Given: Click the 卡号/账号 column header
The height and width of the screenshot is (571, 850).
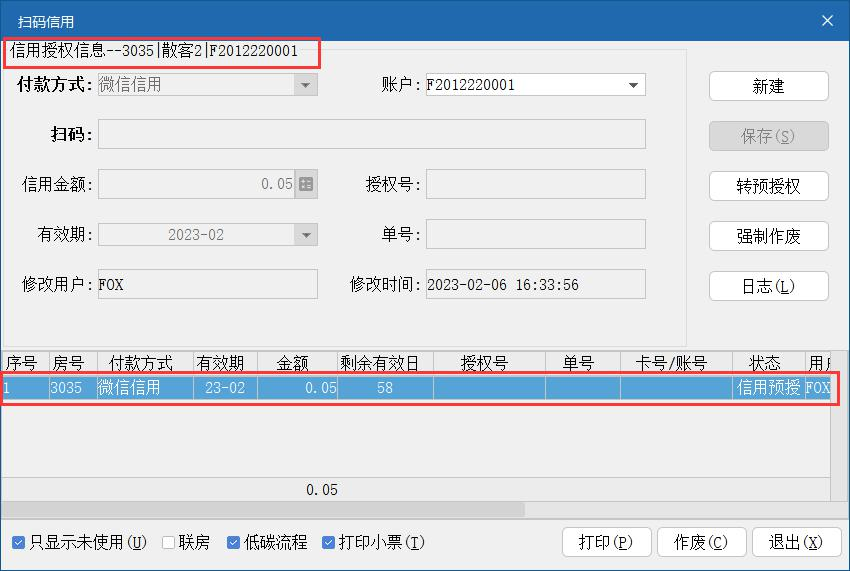Looking at the screenshot, I should click(x=677, y=363).
